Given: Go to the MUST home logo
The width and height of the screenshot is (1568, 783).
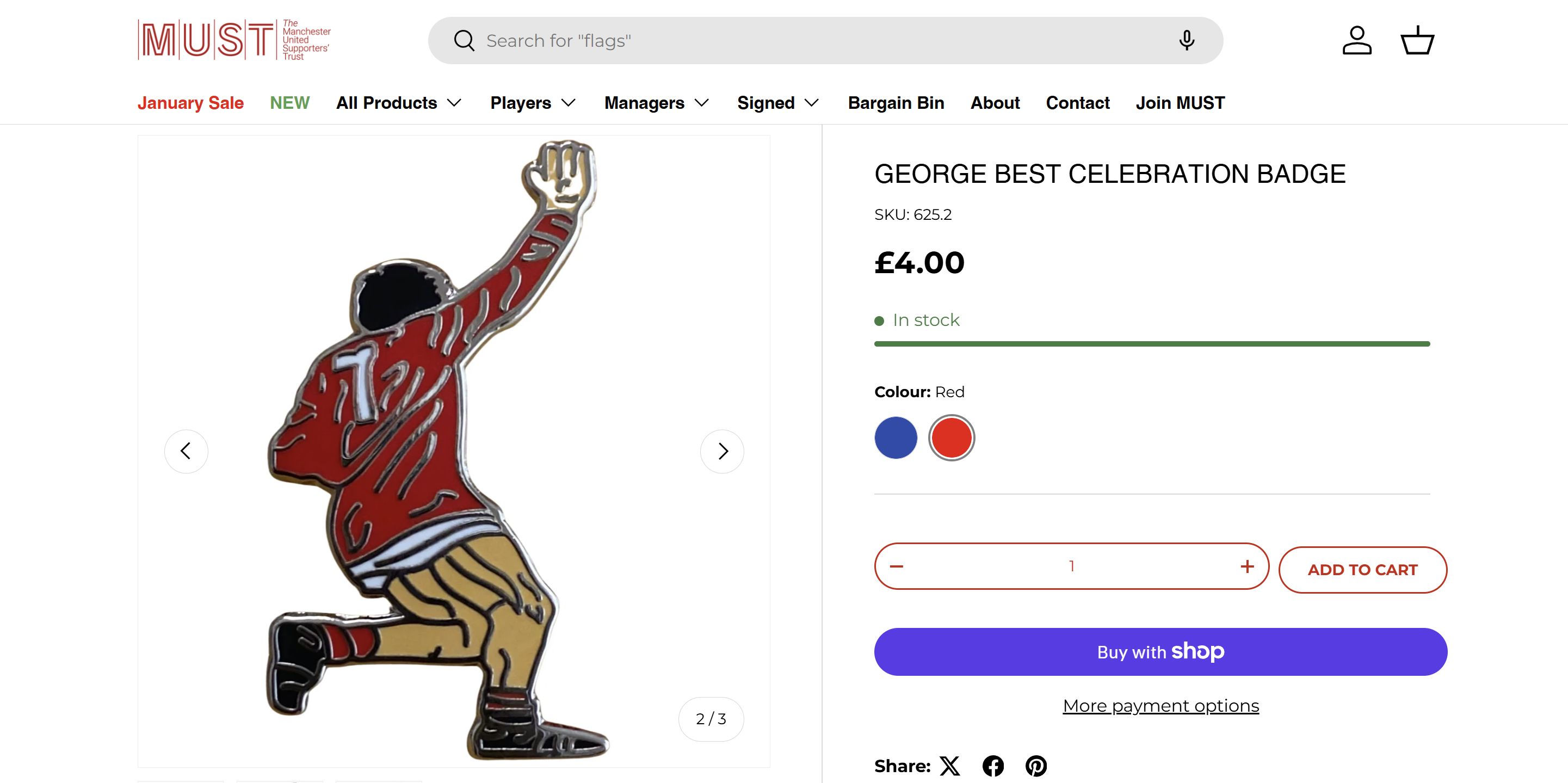Looking at the screenshot, I should click(234, 40).
